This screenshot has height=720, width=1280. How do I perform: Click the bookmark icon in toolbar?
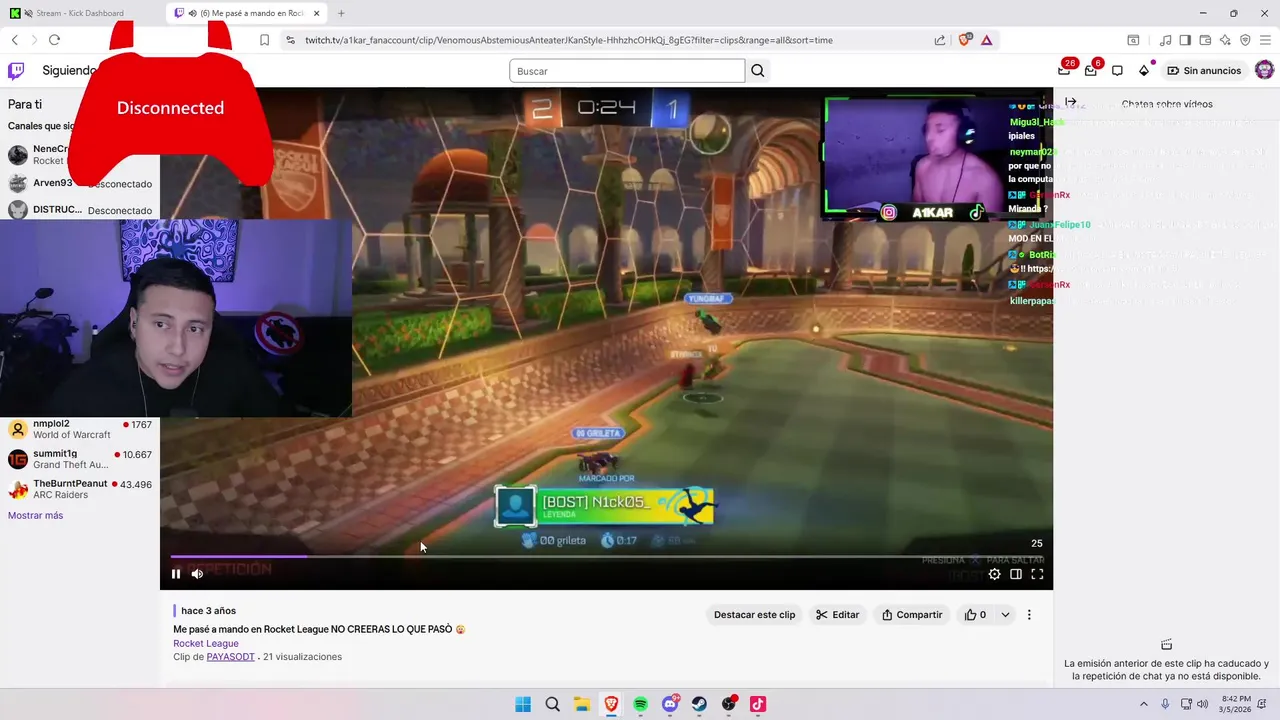tap(264, 40)
